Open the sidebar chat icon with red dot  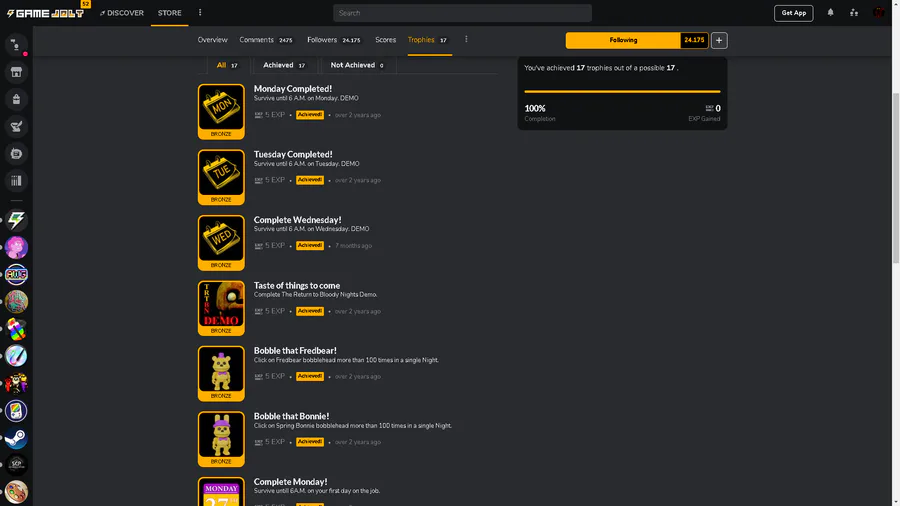[x=16, y=45]
